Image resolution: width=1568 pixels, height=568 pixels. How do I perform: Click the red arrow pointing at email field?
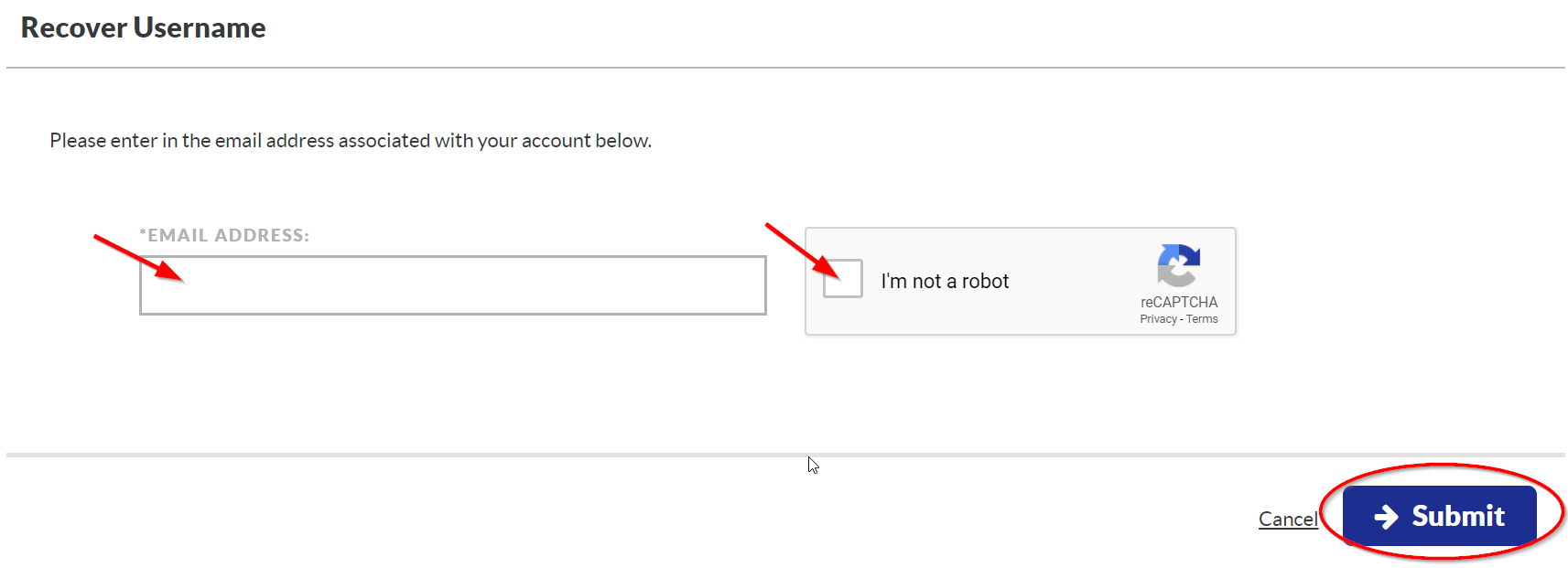(137, 258)
